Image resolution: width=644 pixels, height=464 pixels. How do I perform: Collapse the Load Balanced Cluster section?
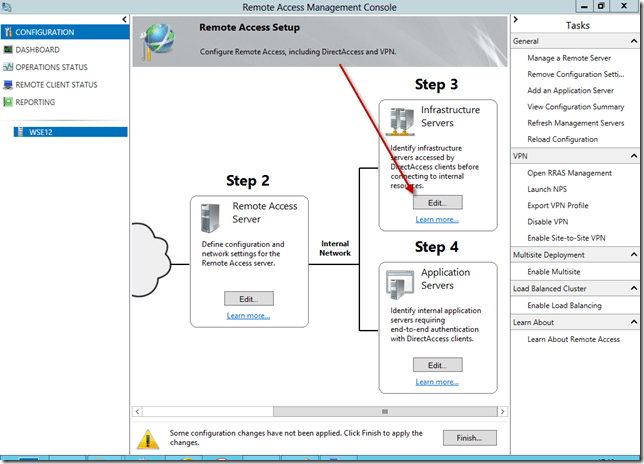(x=636, y=288)
